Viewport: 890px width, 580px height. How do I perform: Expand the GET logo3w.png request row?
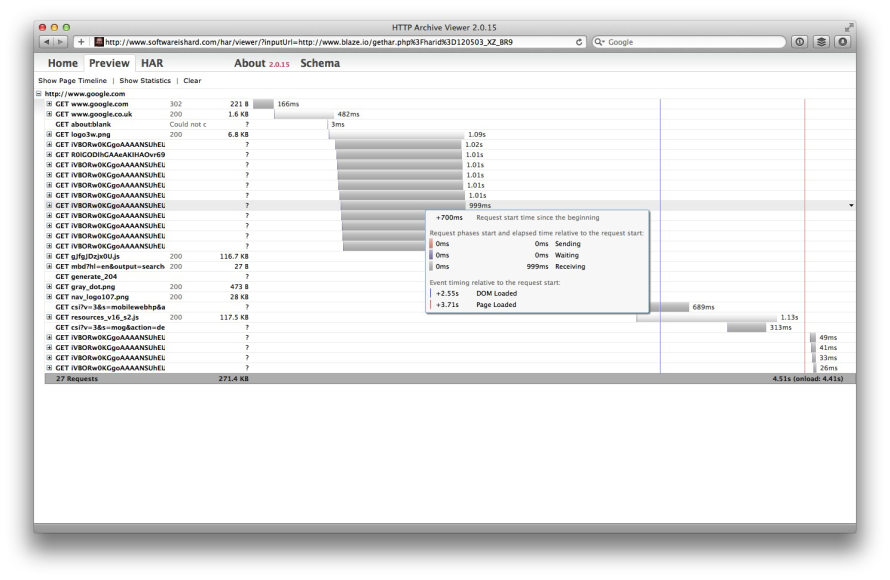point(49,135)
